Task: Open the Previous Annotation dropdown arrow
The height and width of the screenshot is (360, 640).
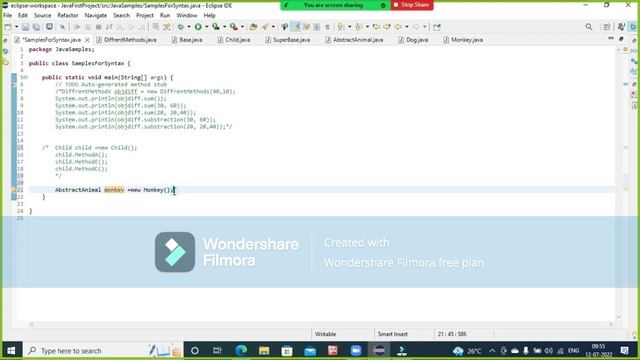Action: coord(367,27)
